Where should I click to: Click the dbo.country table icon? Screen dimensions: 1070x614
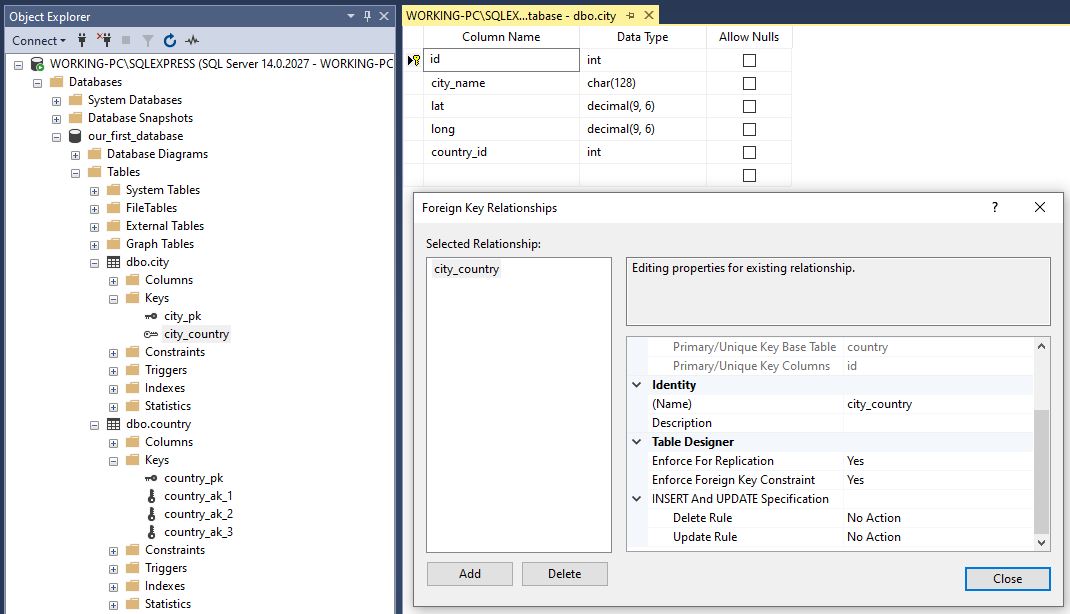point(113,424)
